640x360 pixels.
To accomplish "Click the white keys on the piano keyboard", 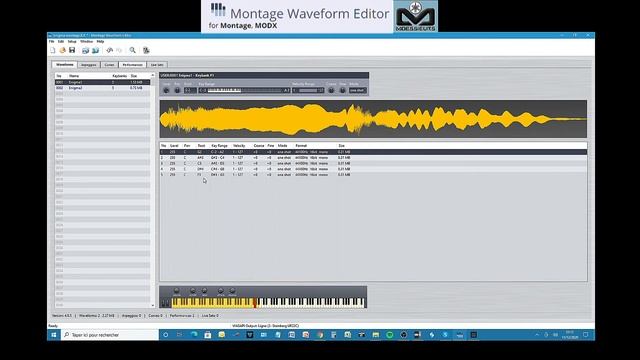I will pyautogui.click(x=311, y=302).
